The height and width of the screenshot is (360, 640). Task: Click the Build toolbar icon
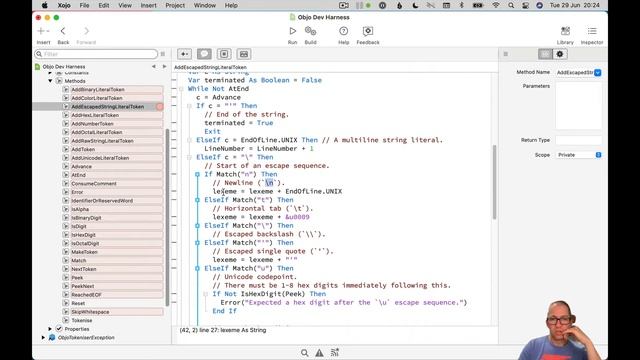[x=310, y=31]
